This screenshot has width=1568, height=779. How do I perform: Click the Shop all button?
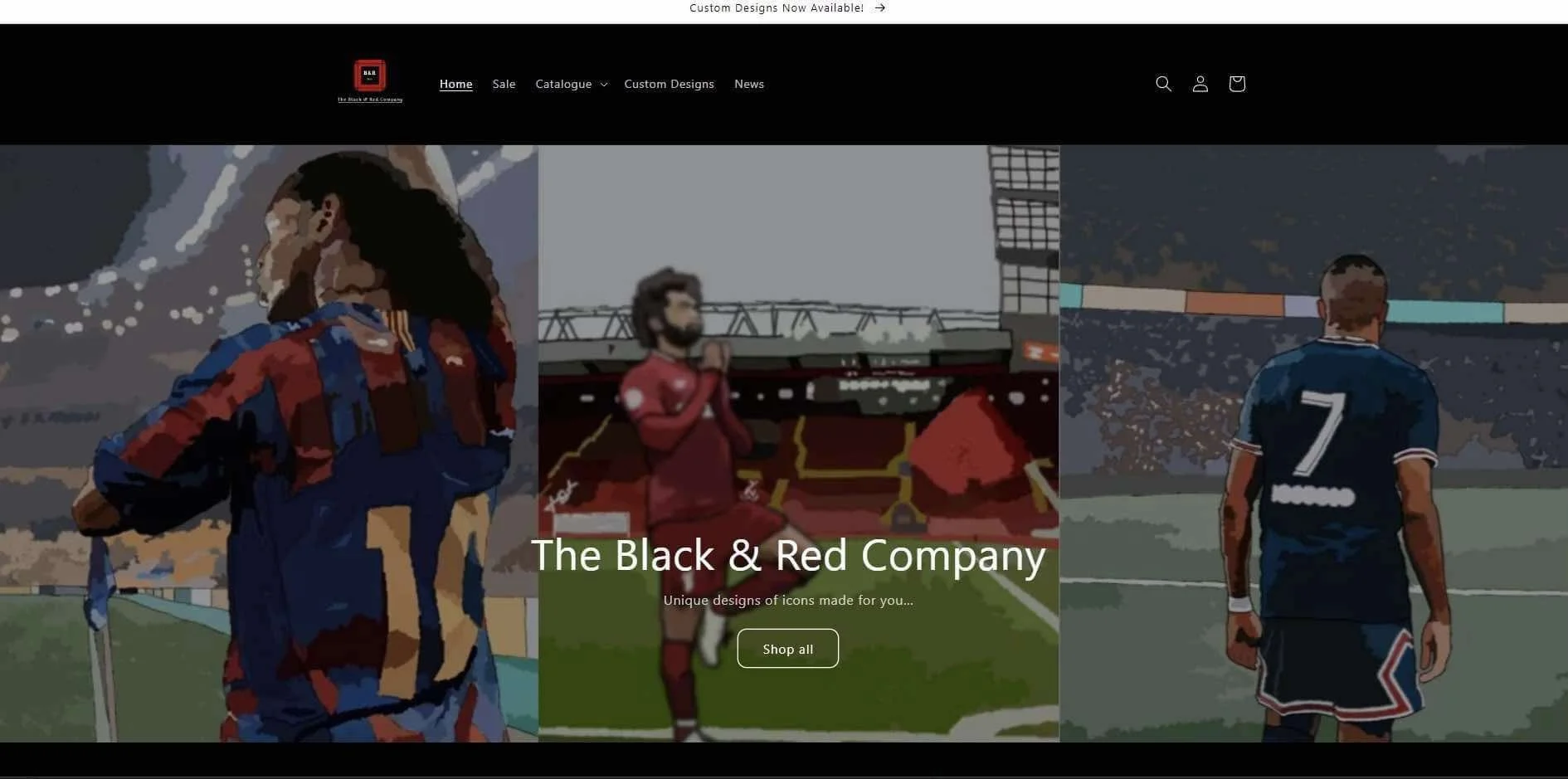(x=787, y=649)
